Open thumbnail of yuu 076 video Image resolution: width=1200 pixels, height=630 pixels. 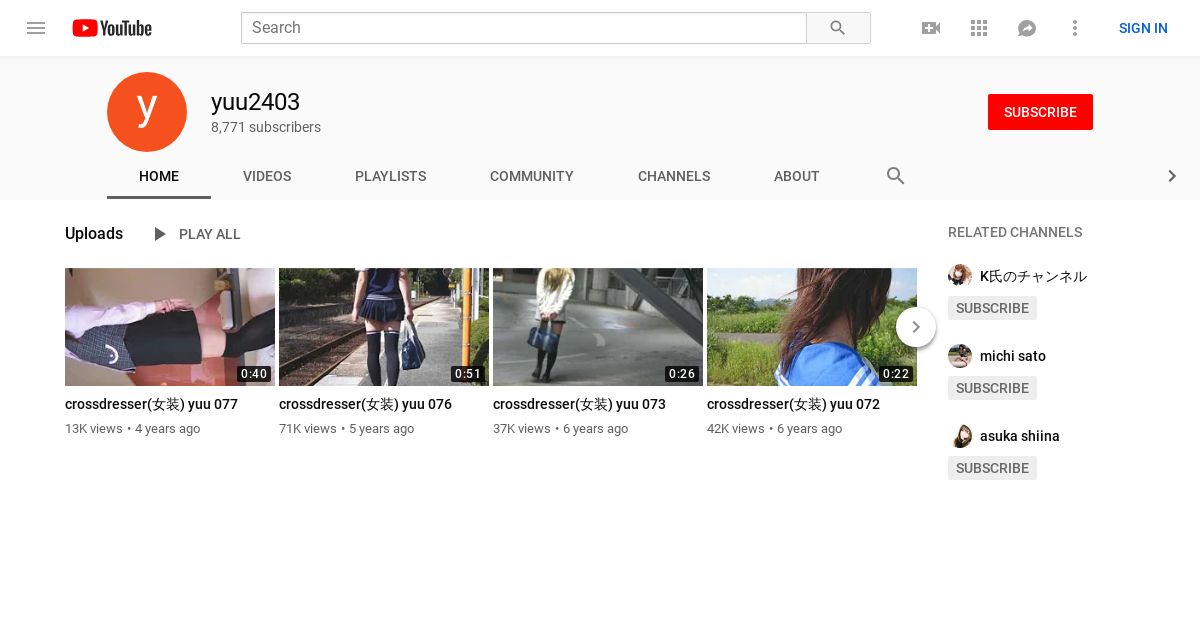(x=384, y=327)
